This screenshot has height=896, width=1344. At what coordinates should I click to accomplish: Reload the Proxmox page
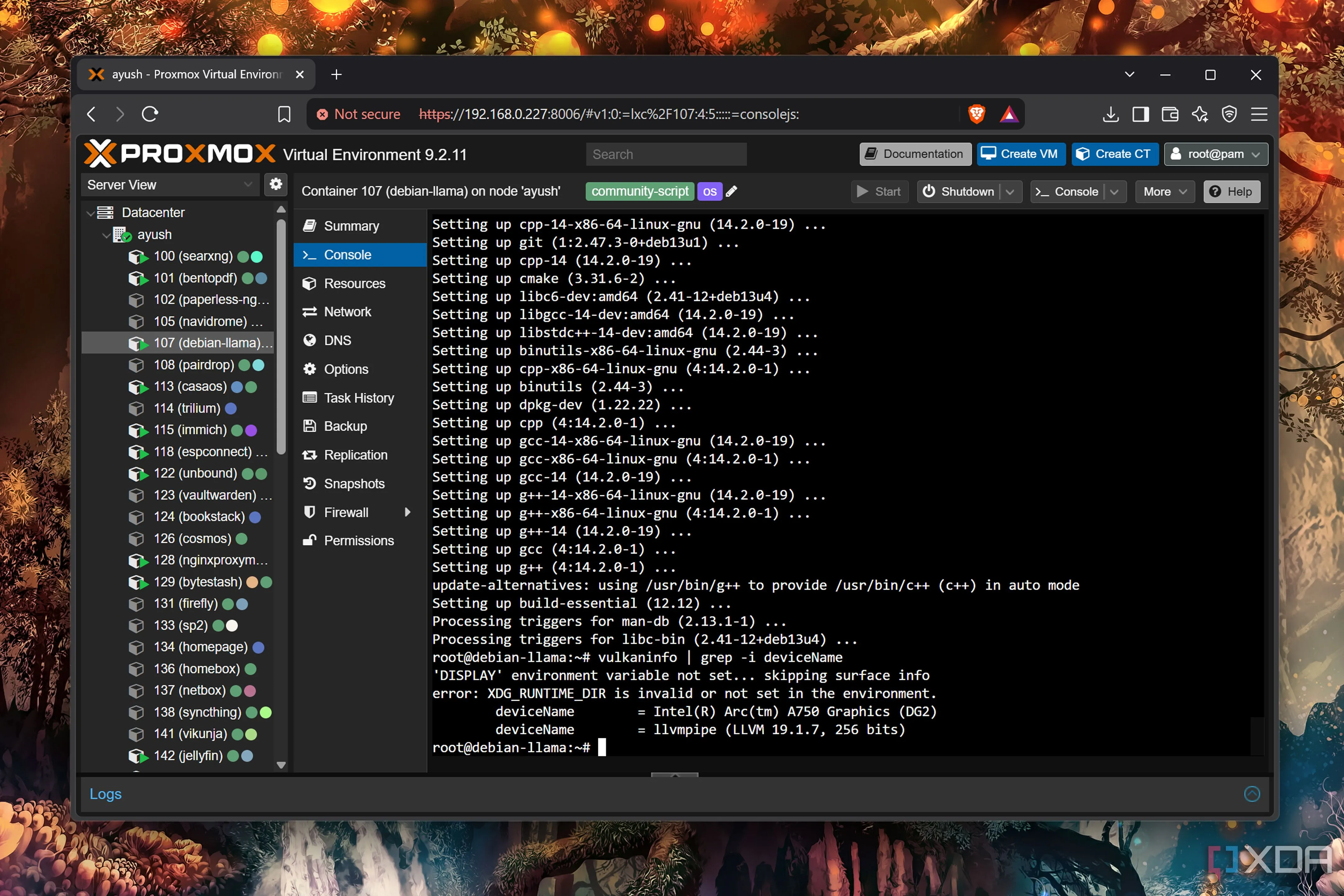click(x=150, y=114)
